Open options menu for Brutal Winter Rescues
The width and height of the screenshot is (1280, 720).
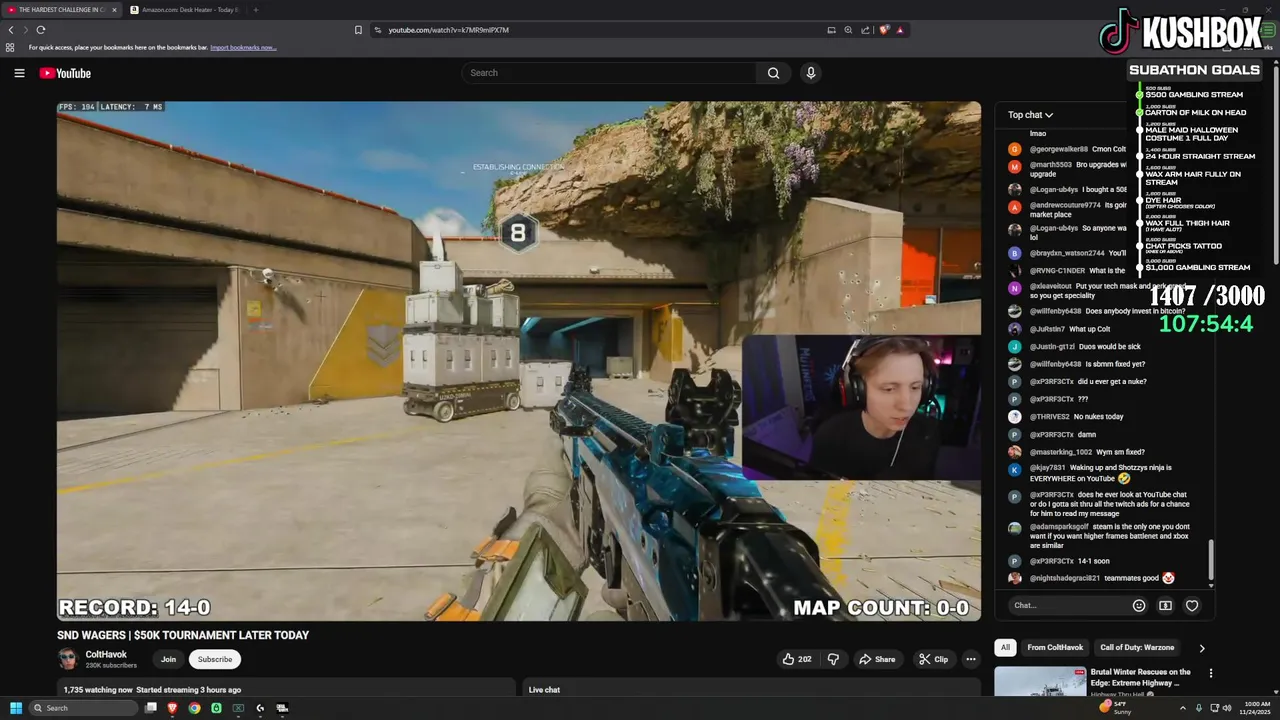coord(1210,673)
